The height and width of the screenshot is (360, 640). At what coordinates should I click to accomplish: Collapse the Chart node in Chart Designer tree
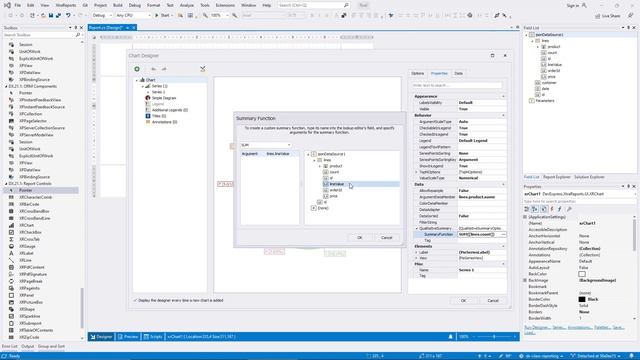click(137, 80)
